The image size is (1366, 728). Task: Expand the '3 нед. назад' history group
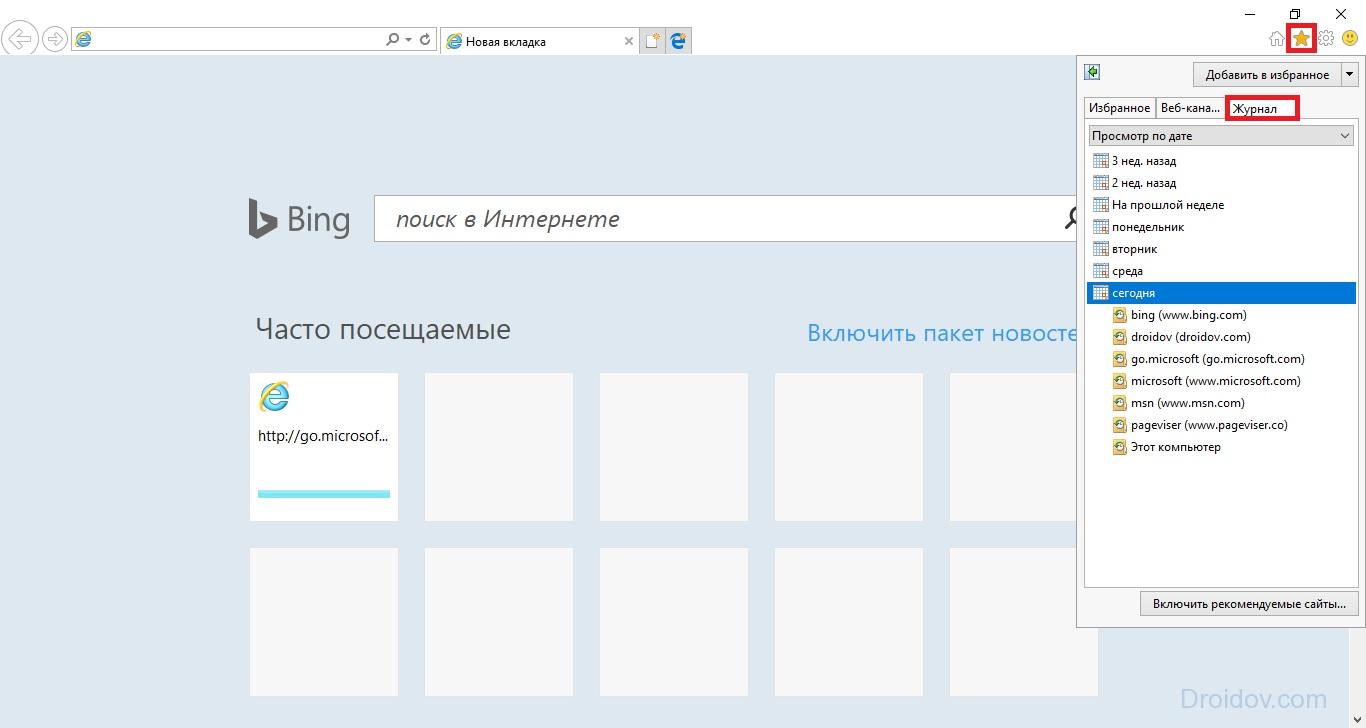(x=1144, y=161)
